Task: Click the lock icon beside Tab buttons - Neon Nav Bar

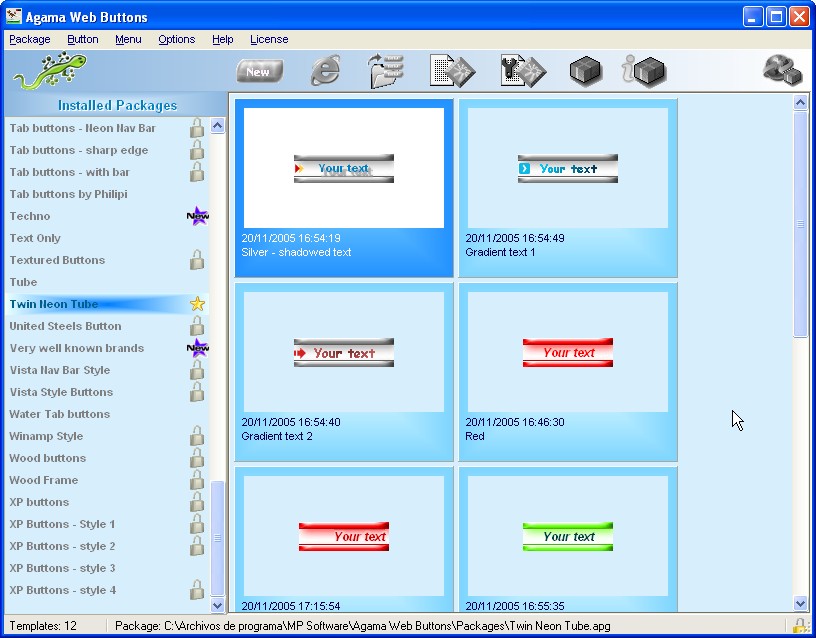Action: (x=197, y=128)
